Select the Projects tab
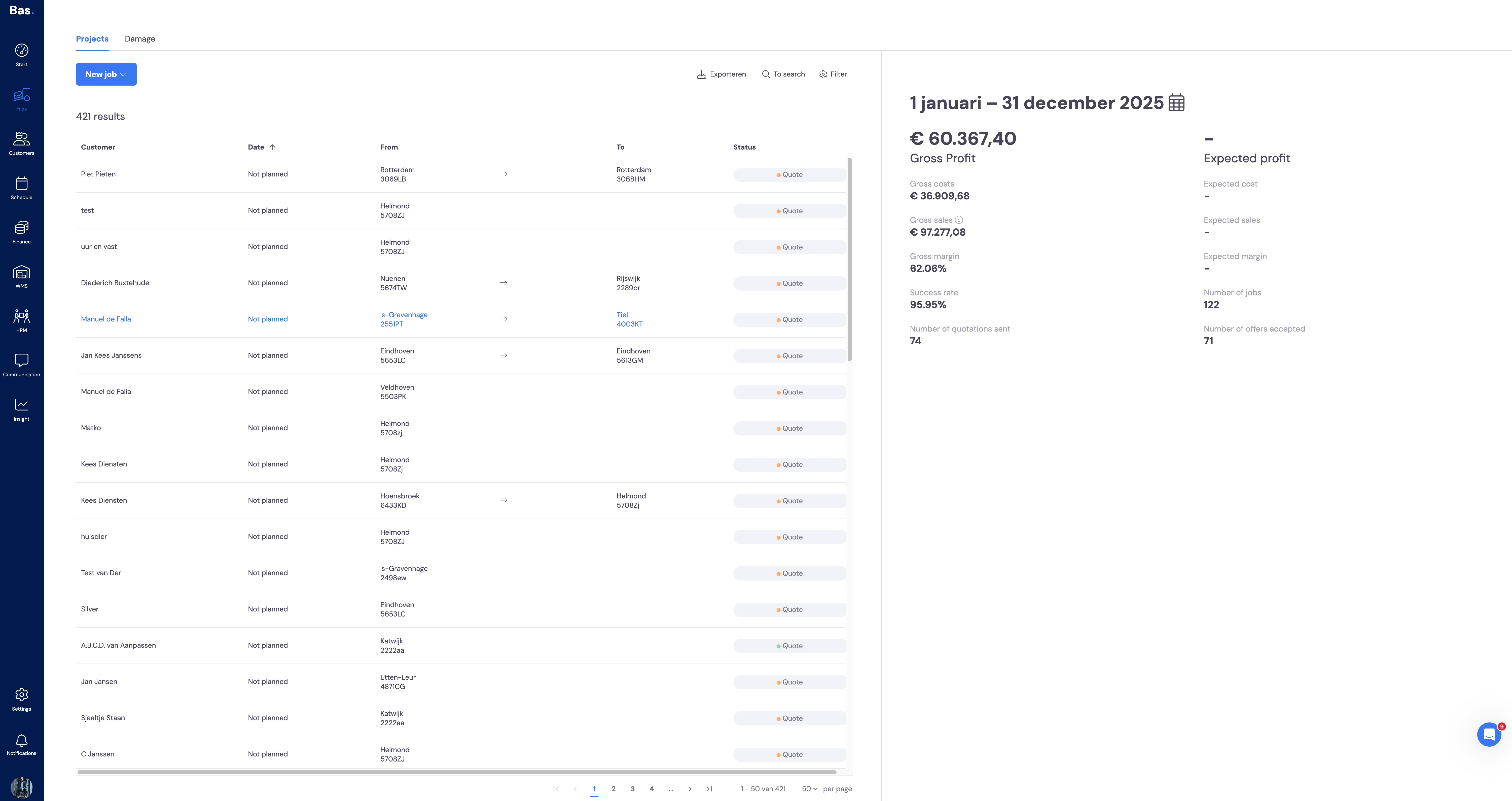This screenshot has height=801, width=1512. tap(92, 39)
